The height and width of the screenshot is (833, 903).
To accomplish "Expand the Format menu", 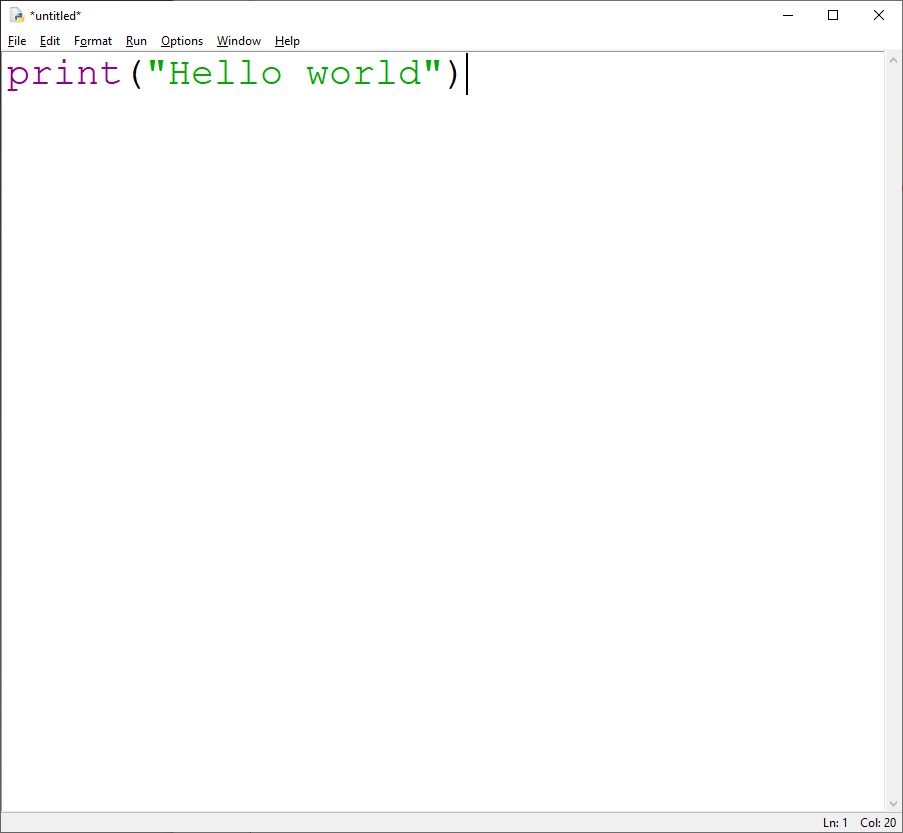I will 93,41.
